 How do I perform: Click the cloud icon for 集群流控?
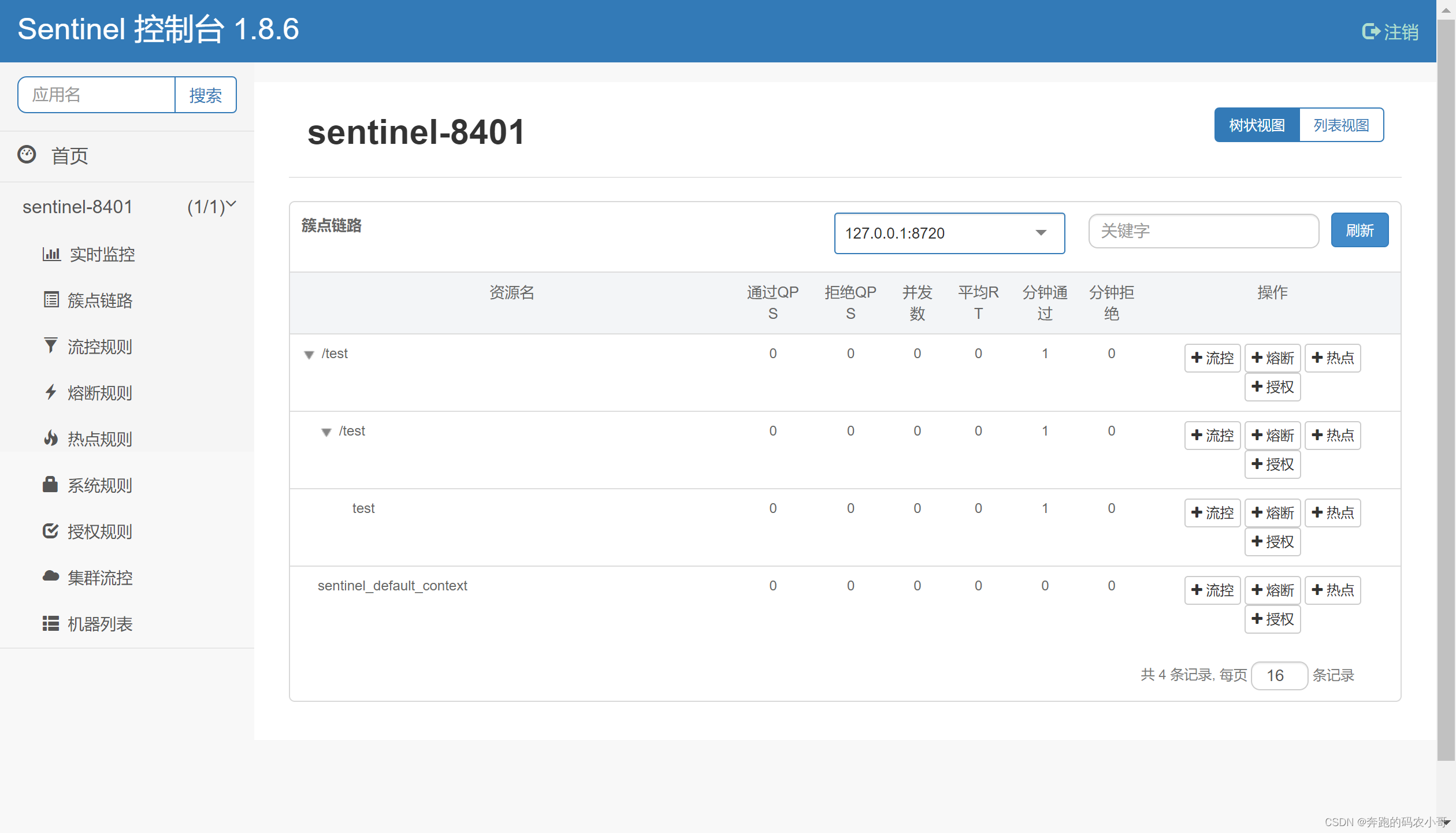click(x=51, y=576)
